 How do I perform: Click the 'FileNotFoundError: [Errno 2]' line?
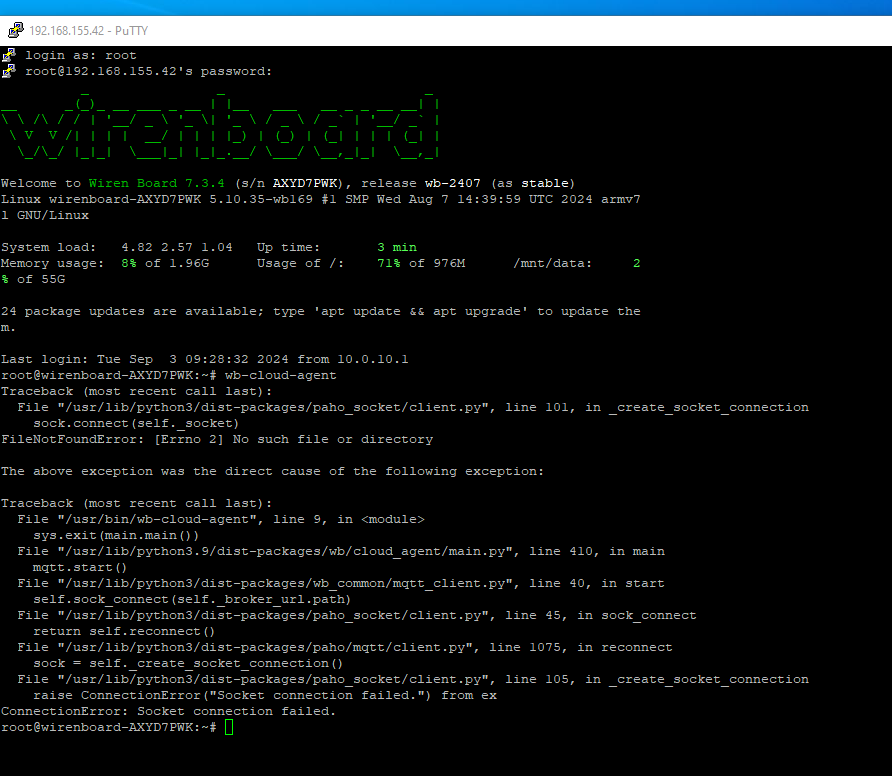[x=217, y=439]
